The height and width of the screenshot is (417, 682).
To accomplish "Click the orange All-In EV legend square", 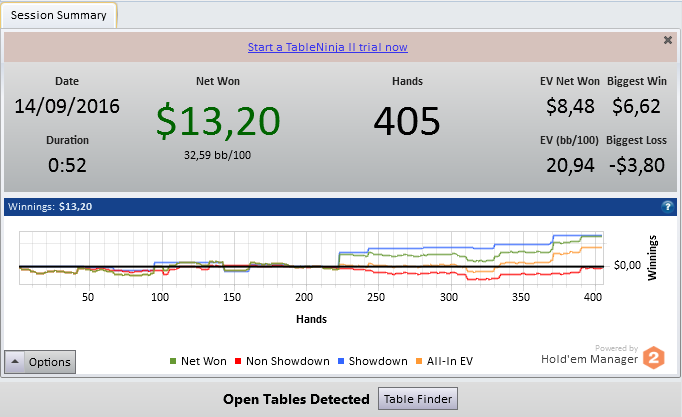I will [x=419, y=361].
